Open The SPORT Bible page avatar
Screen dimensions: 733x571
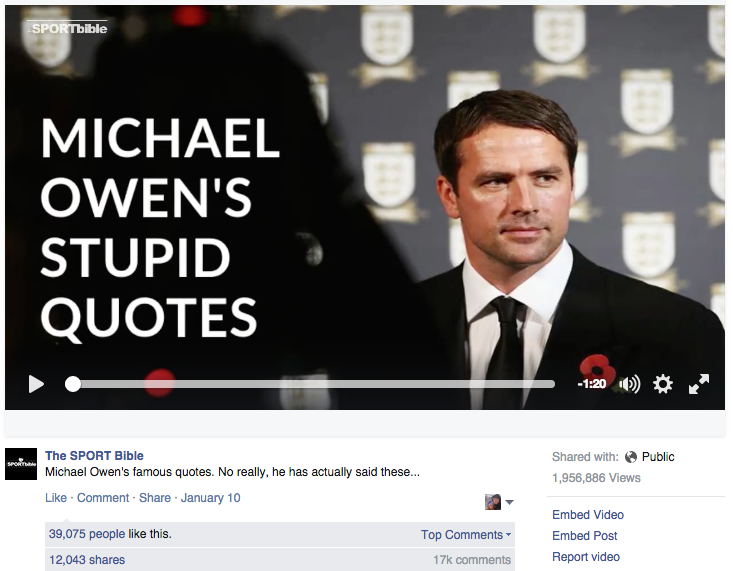[x=21, y=464]
